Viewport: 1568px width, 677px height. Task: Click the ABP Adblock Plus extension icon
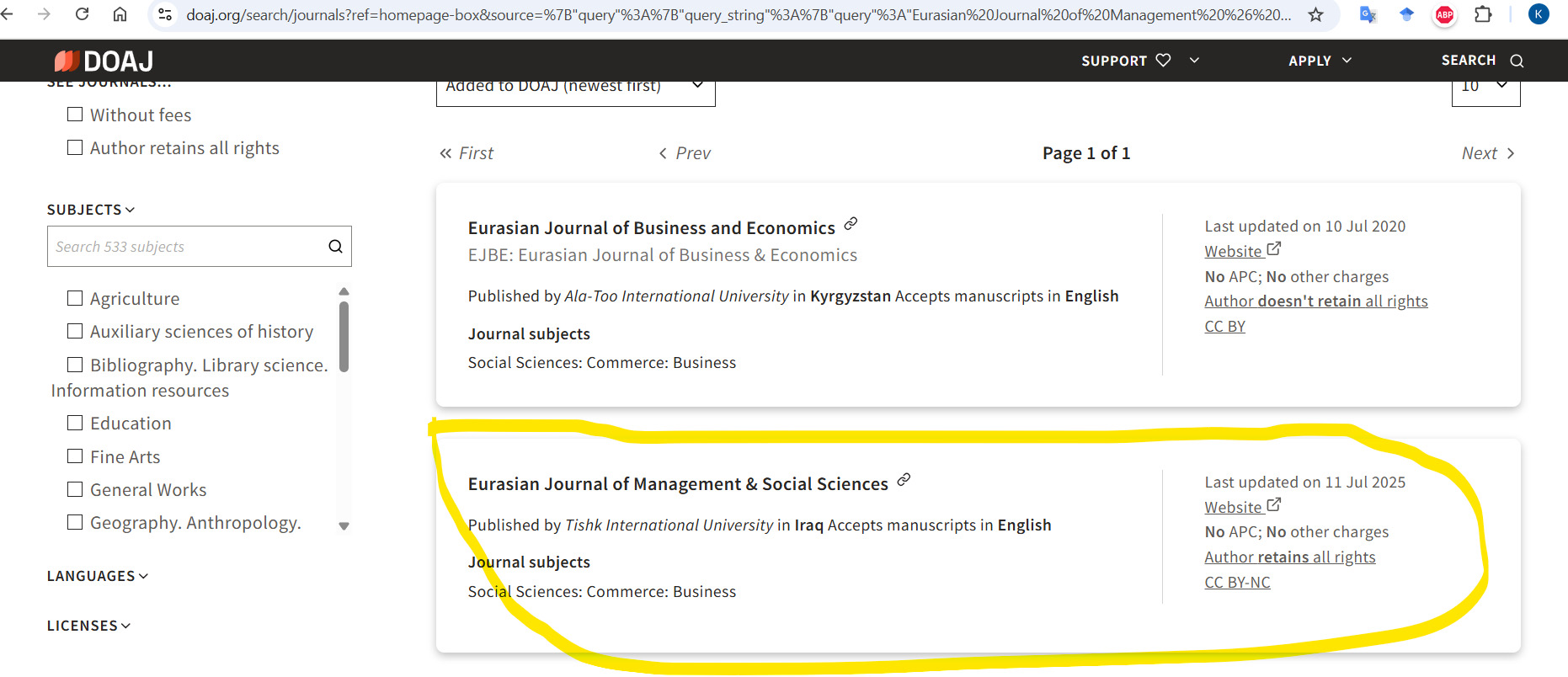1444,14
